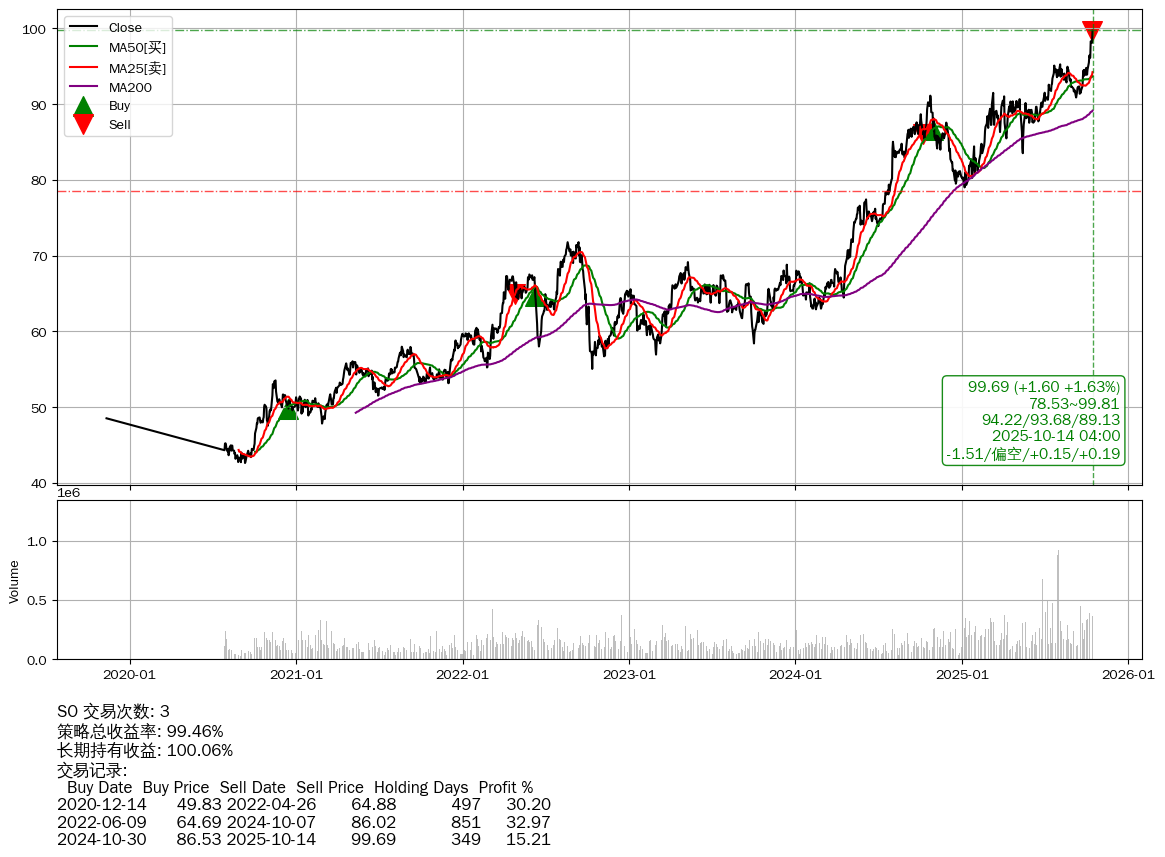The height and width of the screenshot is (857, 1165).
Task: Click the red Sell triangle in the legend
Action: [84, 124]
